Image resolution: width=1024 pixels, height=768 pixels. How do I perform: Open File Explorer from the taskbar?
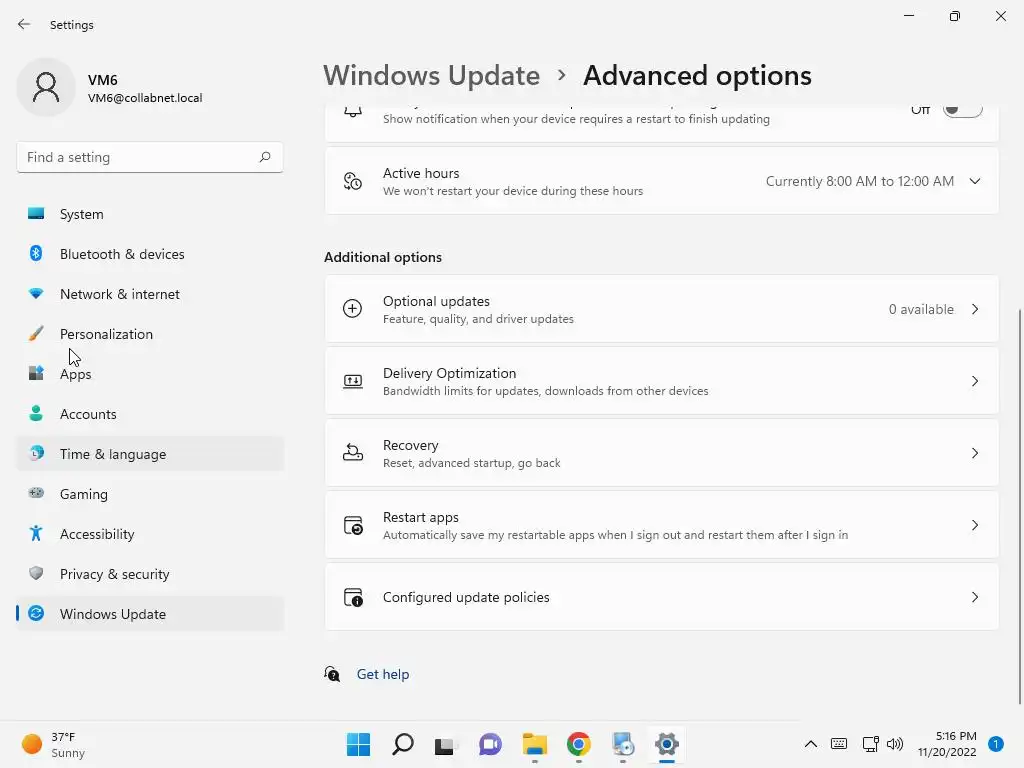[535, 744]
